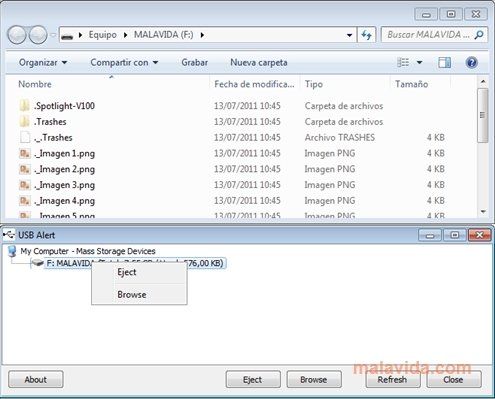Select the ._.Trashes file
The width and height of the screenshot is (495, 399).
[53, 137]
